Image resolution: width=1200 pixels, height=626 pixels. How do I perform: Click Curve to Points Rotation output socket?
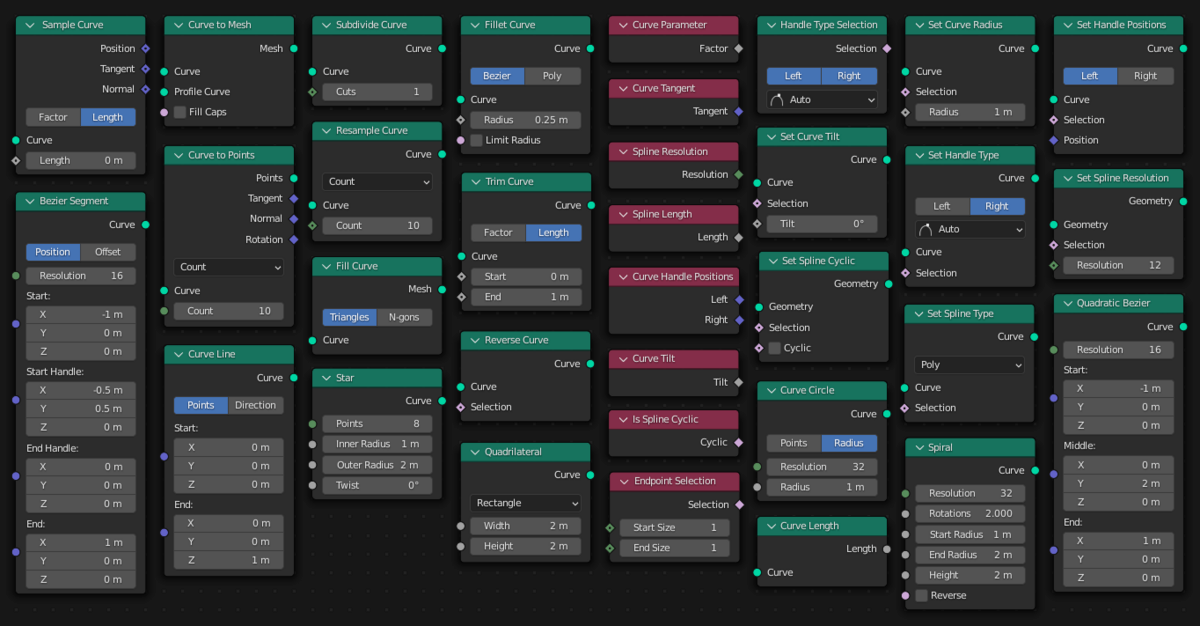click(x=294, y=240)
